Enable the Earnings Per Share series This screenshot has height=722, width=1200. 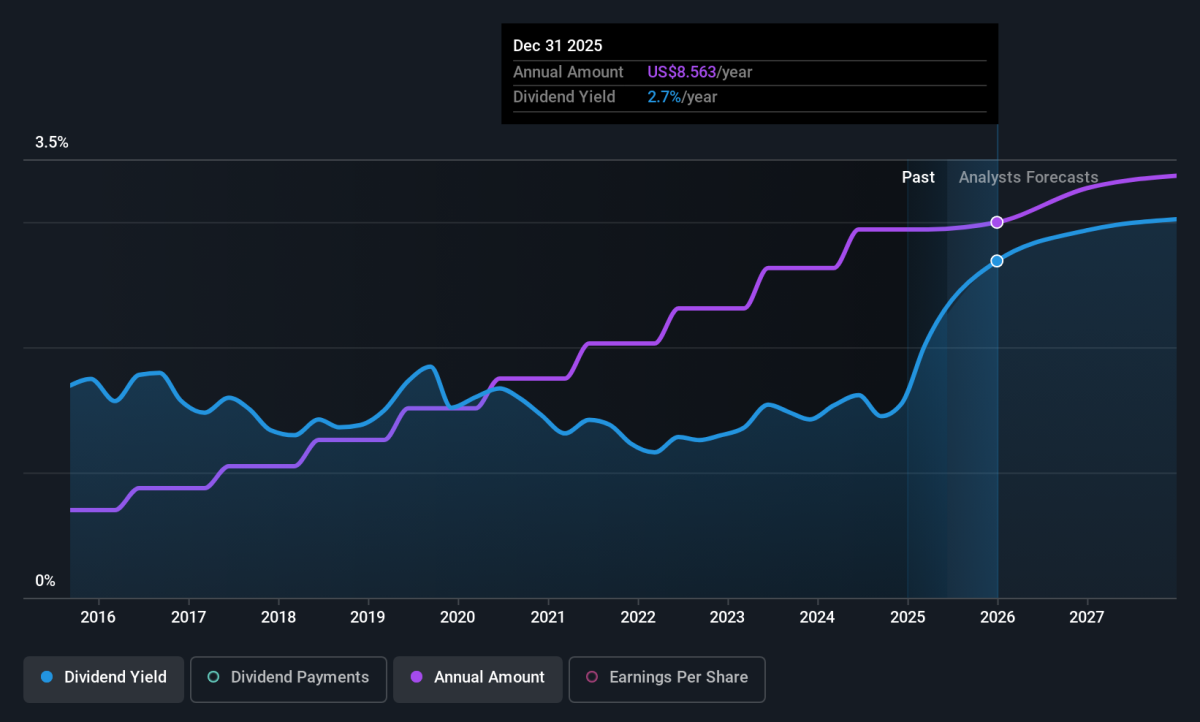pos(666,677)
